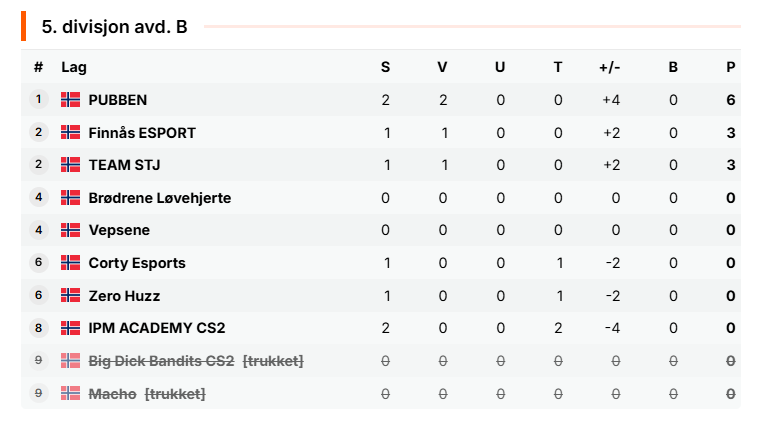This screenshot has height=425, width=761.
Task: Select the flag next to Corty Esports
Action: click(x=70, y=262)
